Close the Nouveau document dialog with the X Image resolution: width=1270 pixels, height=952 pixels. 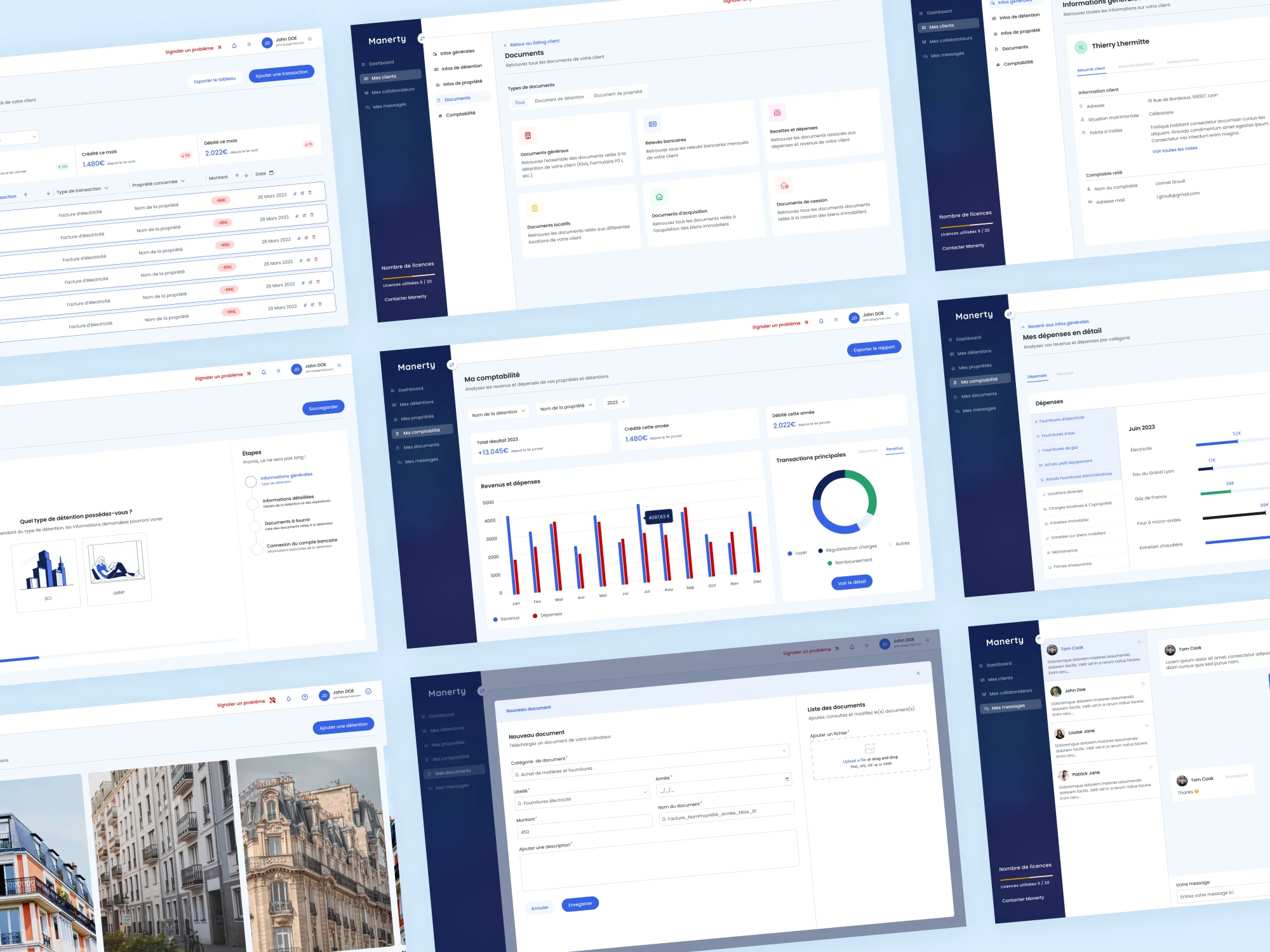pos(918,673)
